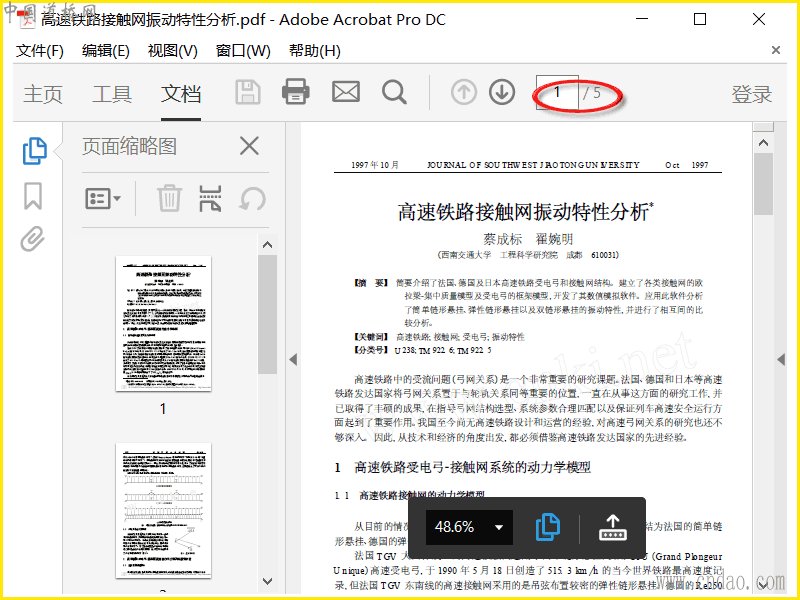Click the thumbnails panel scrollbar thumb
Viewport: 800px width, 600px height.
pos(267,314)
